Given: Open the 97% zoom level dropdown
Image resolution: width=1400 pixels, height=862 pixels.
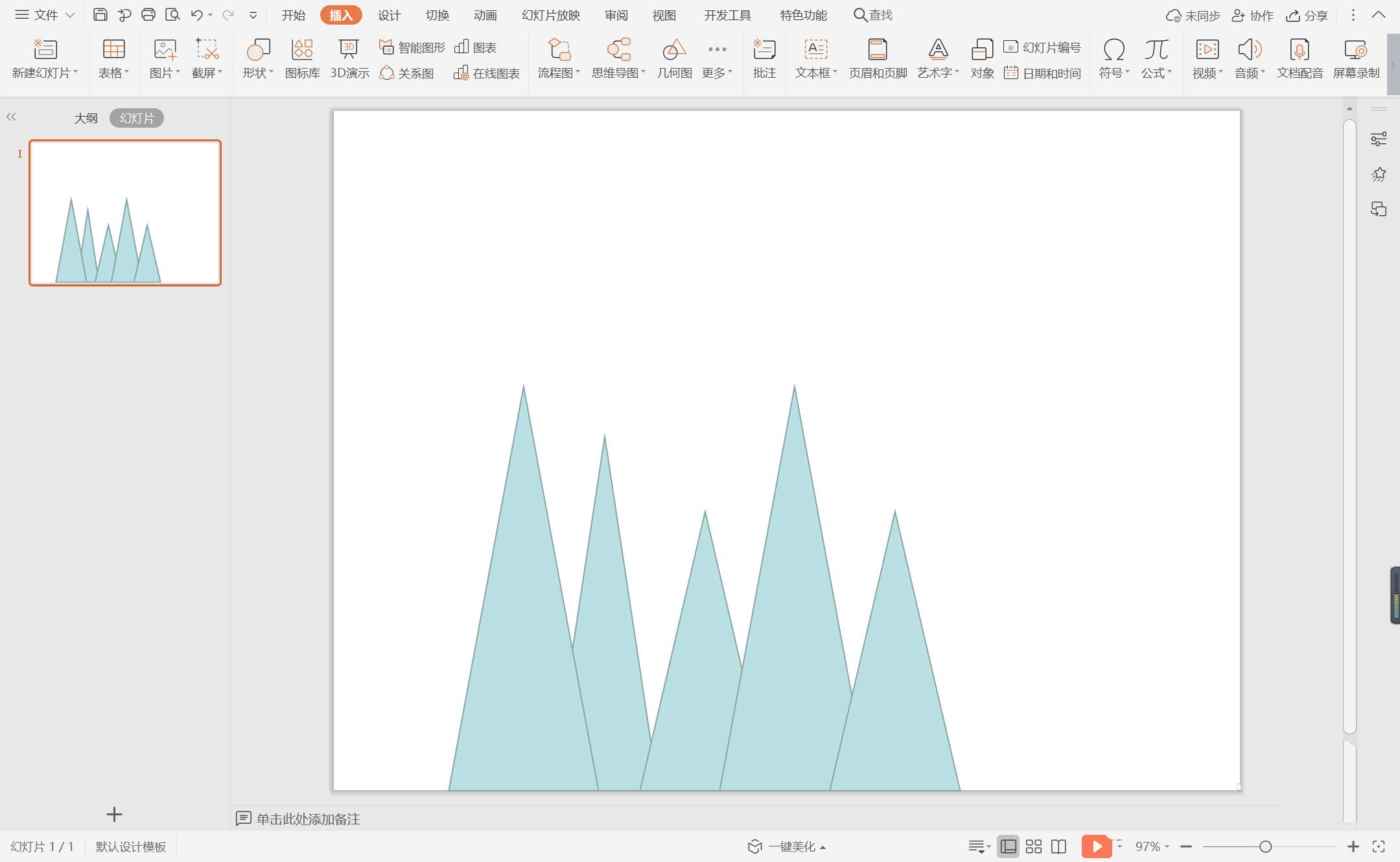Looking at the screenshot, I should click(x=1152, y=846).
